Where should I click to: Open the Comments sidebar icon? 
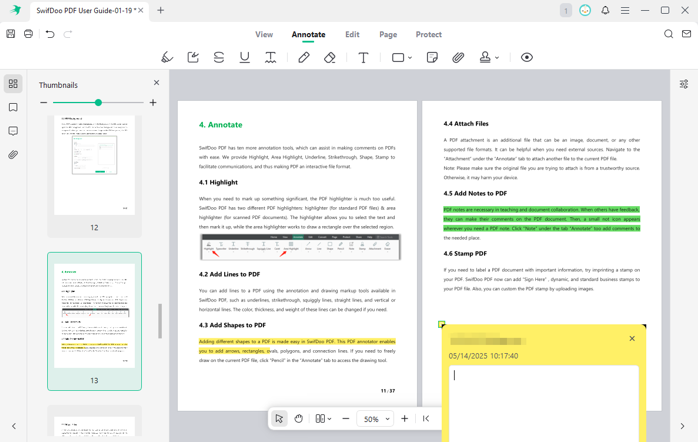(13, 131)
